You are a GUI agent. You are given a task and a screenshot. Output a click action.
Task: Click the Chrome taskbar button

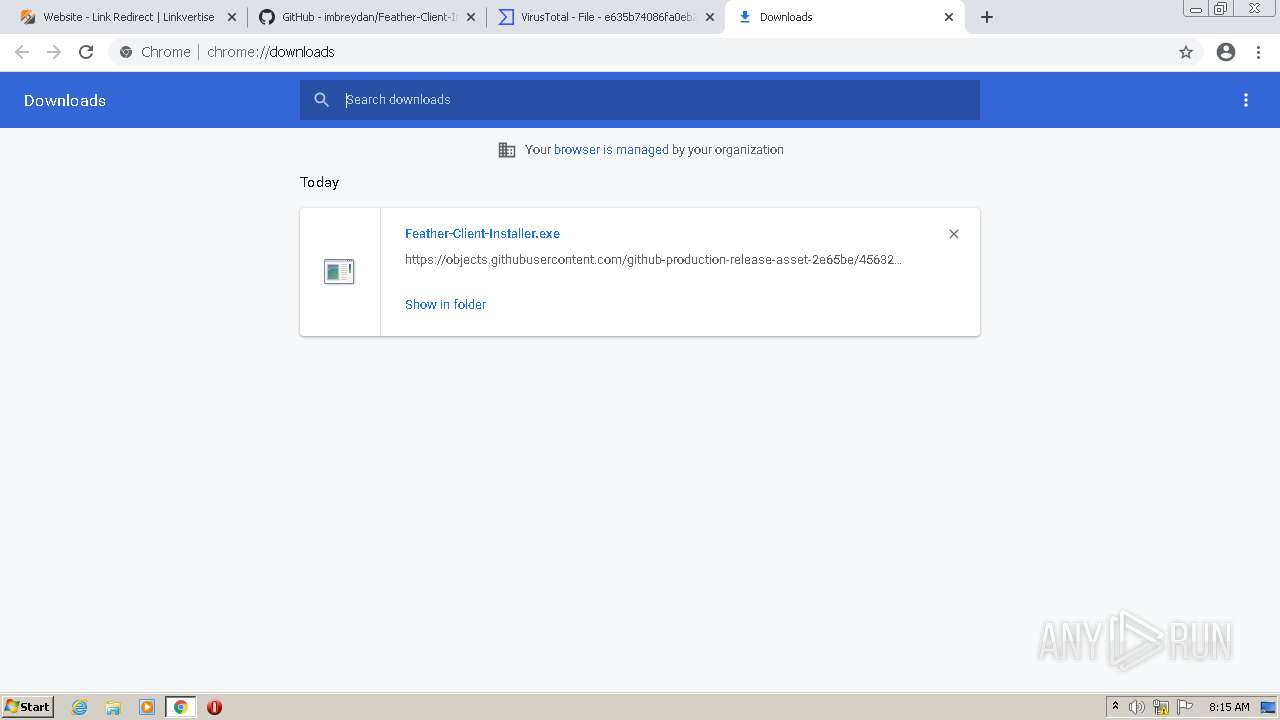(181, 707)
